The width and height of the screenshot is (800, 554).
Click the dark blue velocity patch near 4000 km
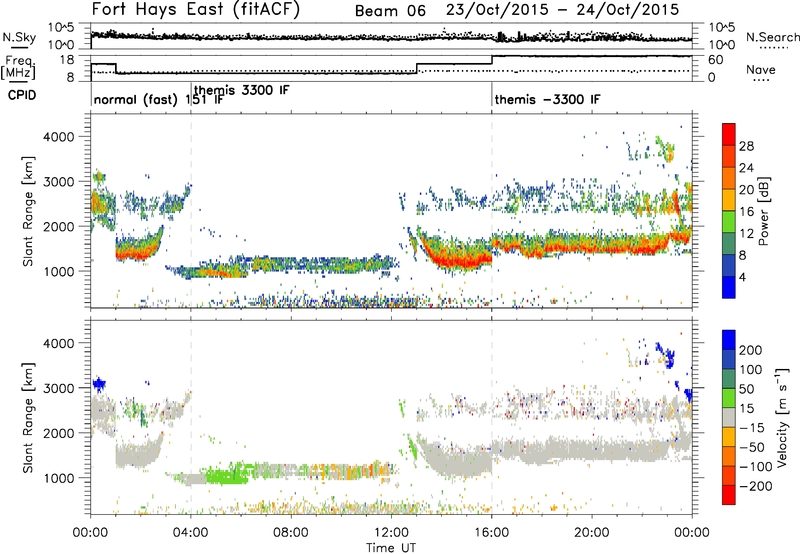point(666,354)
